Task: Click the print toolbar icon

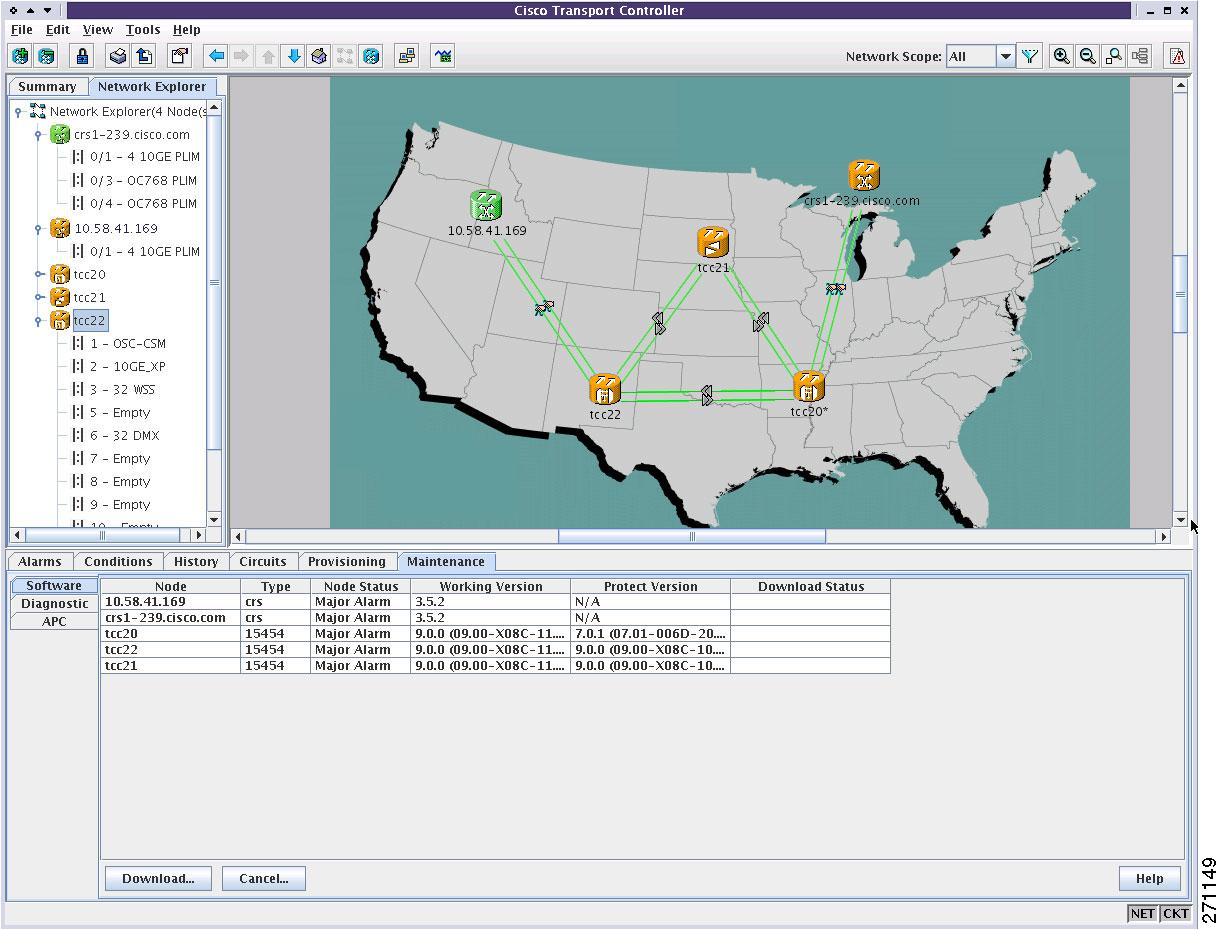Action: pyautogui.click(x=118, y=56)
